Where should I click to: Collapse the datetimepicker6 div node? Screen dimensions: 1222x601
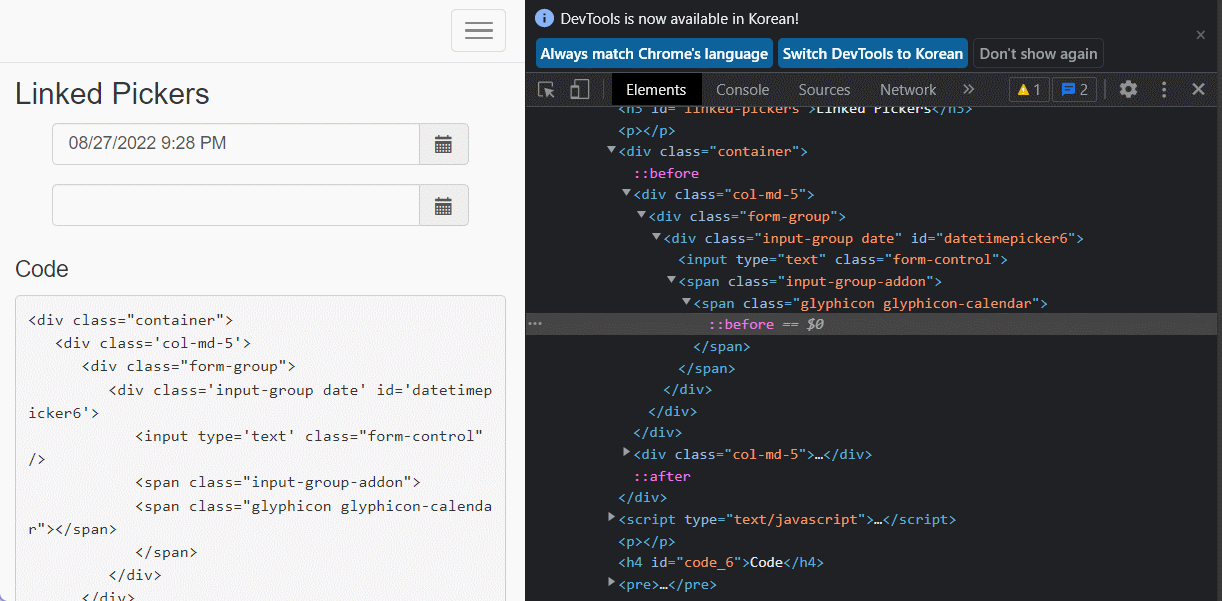pyautogui.click(x=657, y=238)
